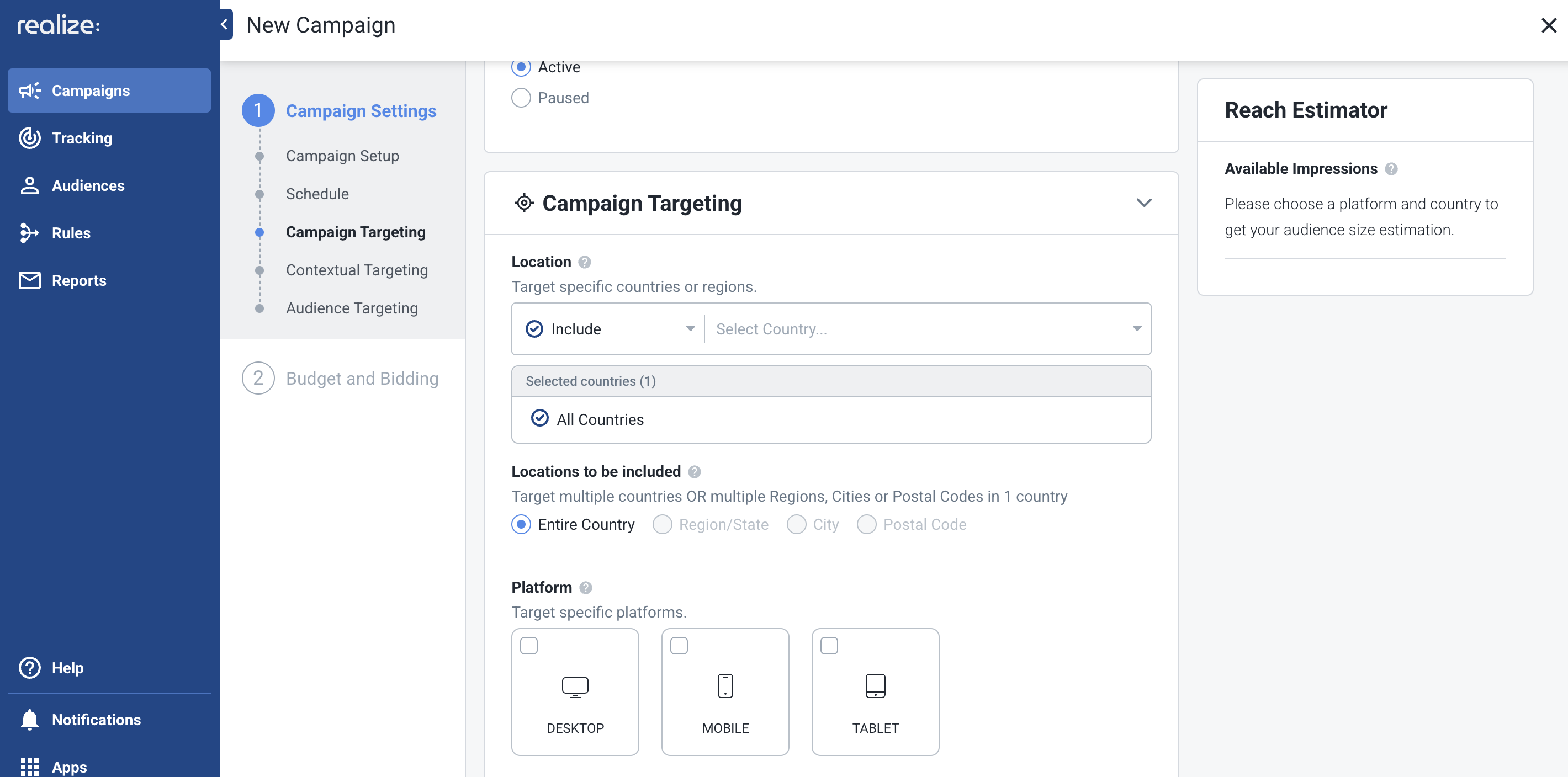This screenshot has height=777, width=1568.
Task: Click the Platform help tooltip icon
Action: pyautogui.click(x=586, y=587)
